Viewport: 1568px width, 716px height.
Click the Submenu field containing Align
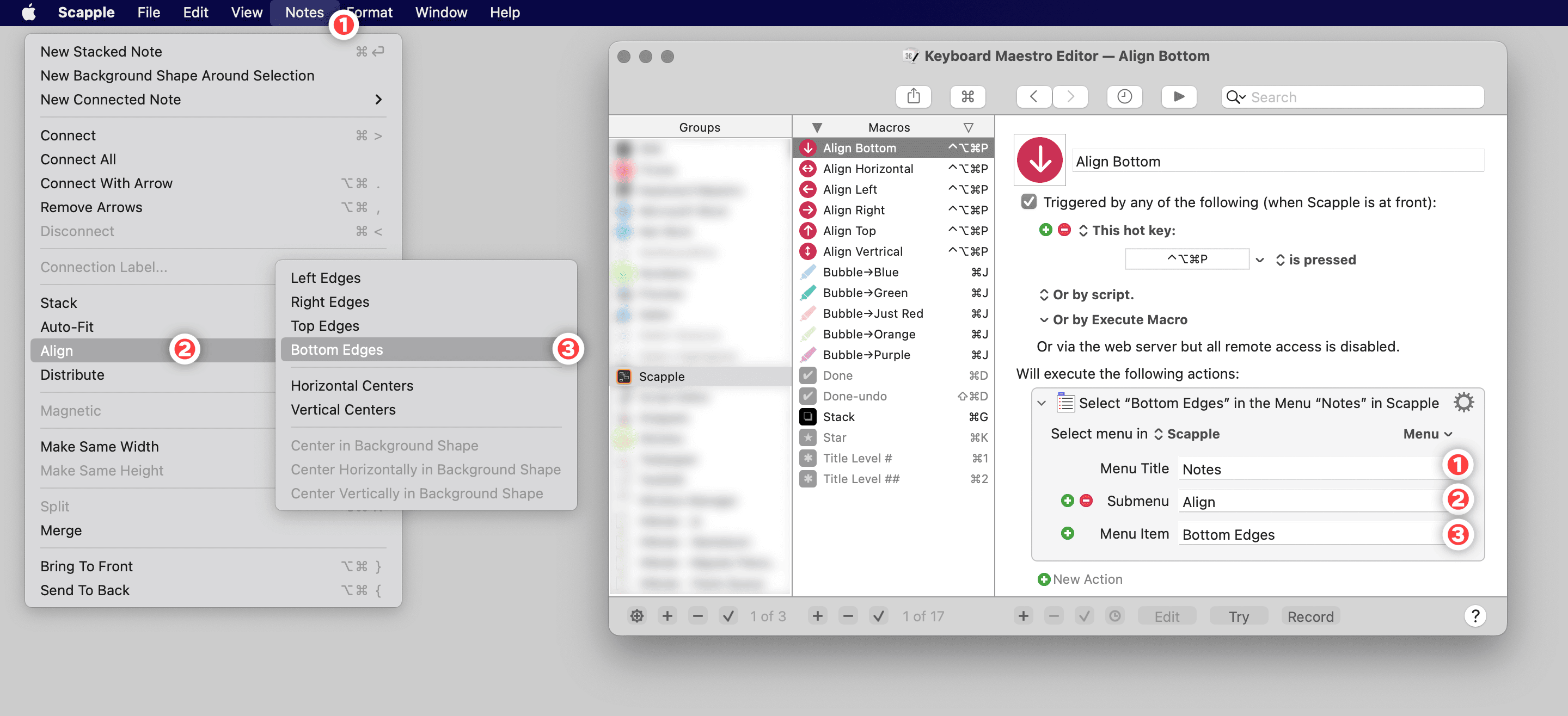click(x=1311, y=501)
